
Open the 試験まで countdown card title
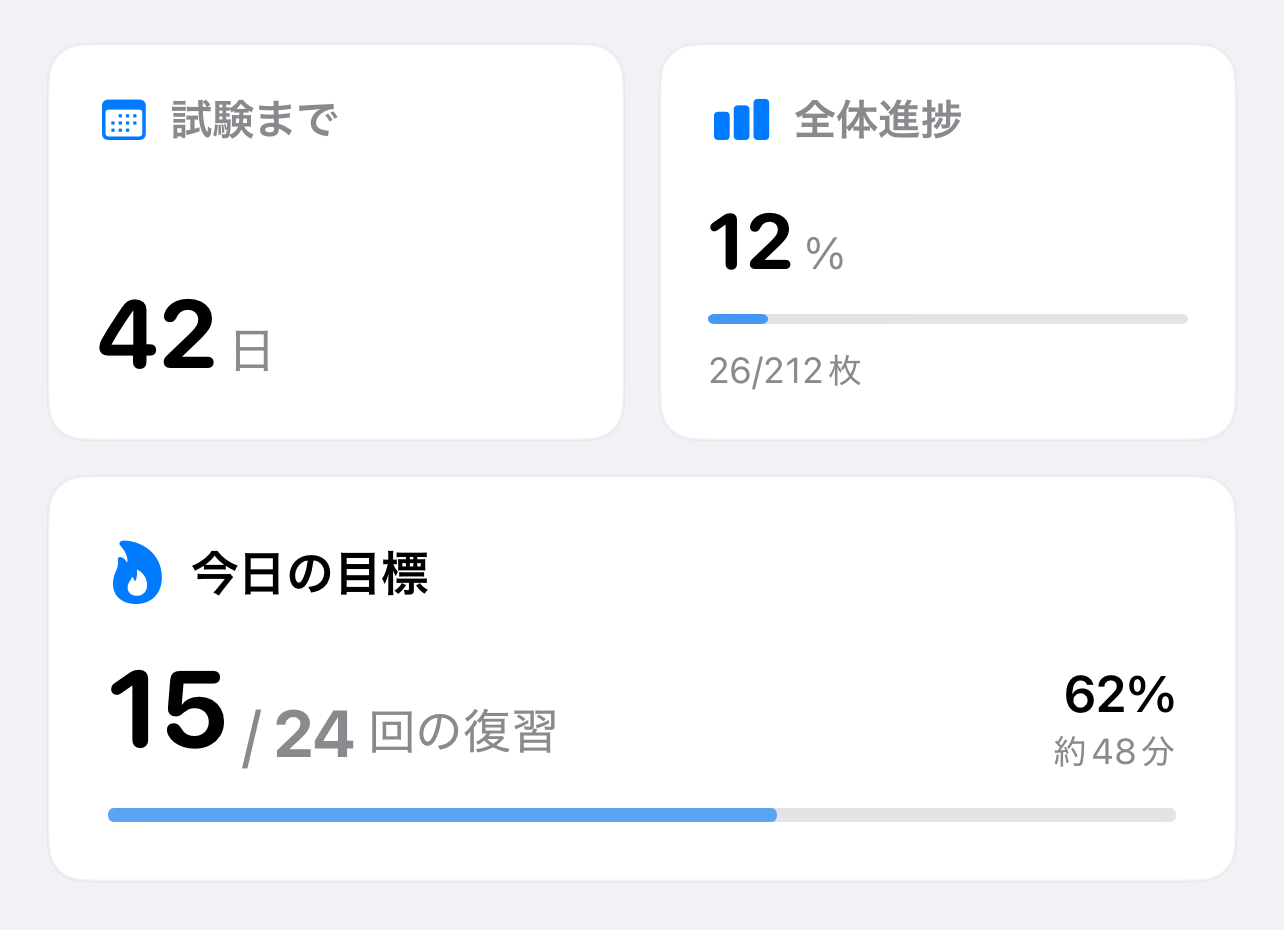255,121
